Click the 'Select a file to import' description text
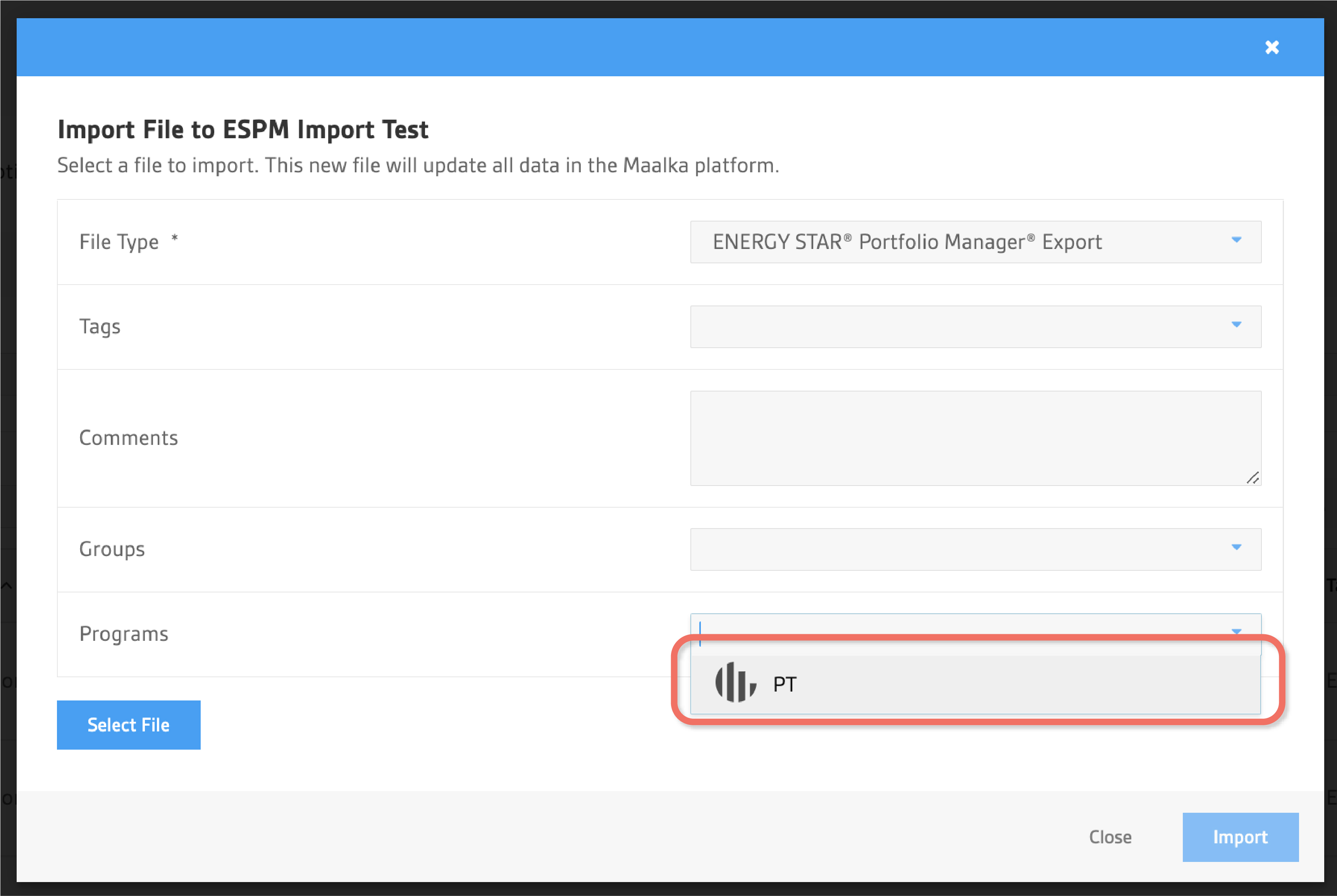The width and height of the screenshot is (1337, 896). click(x=418, y=166)
